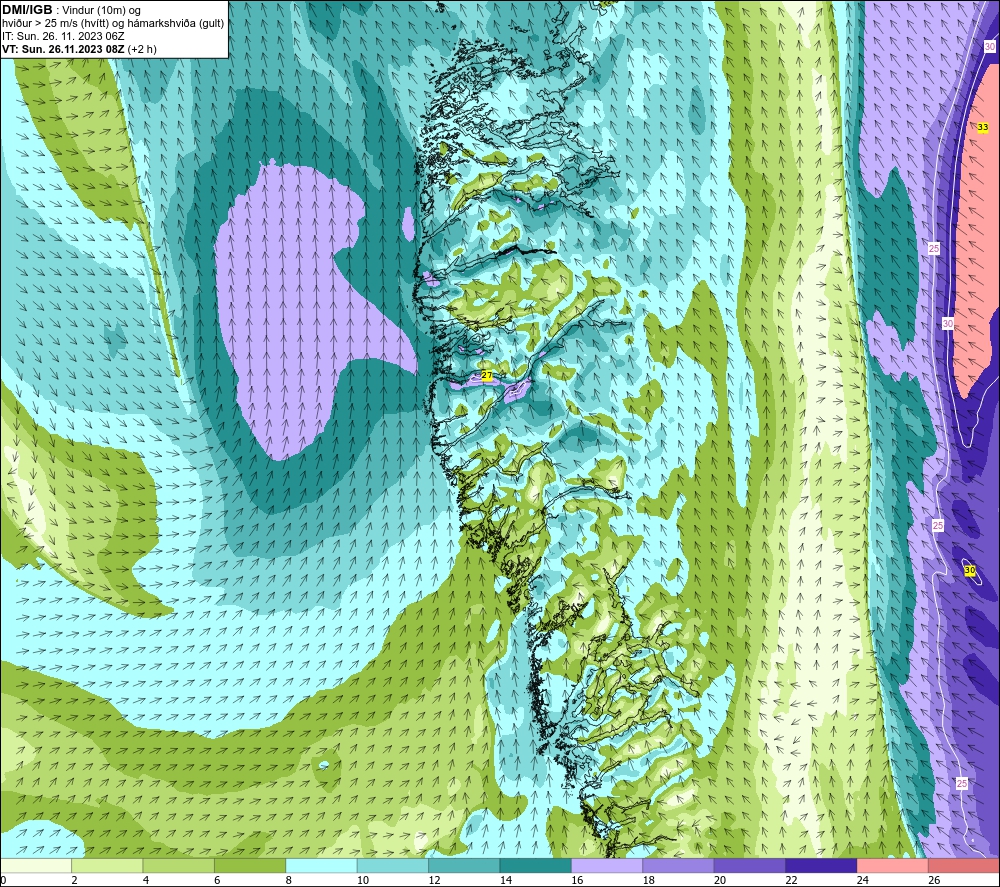
Task: Click the topmost white '25' contour label
Action: pos(934,248)
